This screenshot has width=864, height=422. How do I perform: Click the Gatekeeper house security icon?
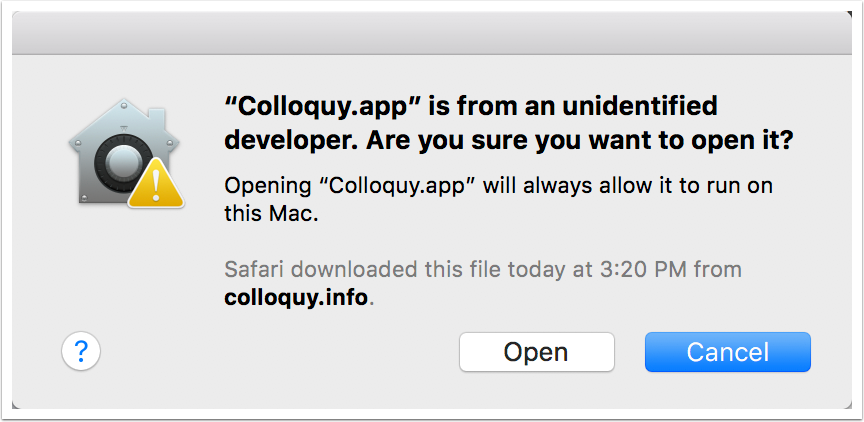[126, 153]
